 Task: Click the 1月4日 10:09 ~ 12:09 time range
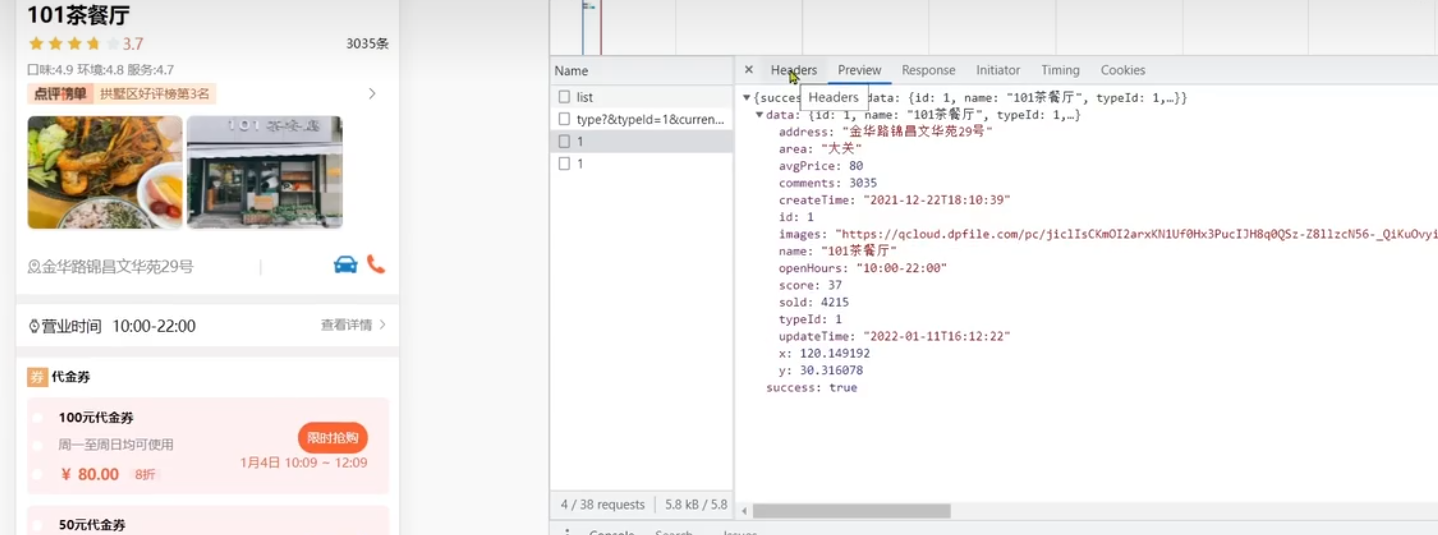(x=304, y=463)
